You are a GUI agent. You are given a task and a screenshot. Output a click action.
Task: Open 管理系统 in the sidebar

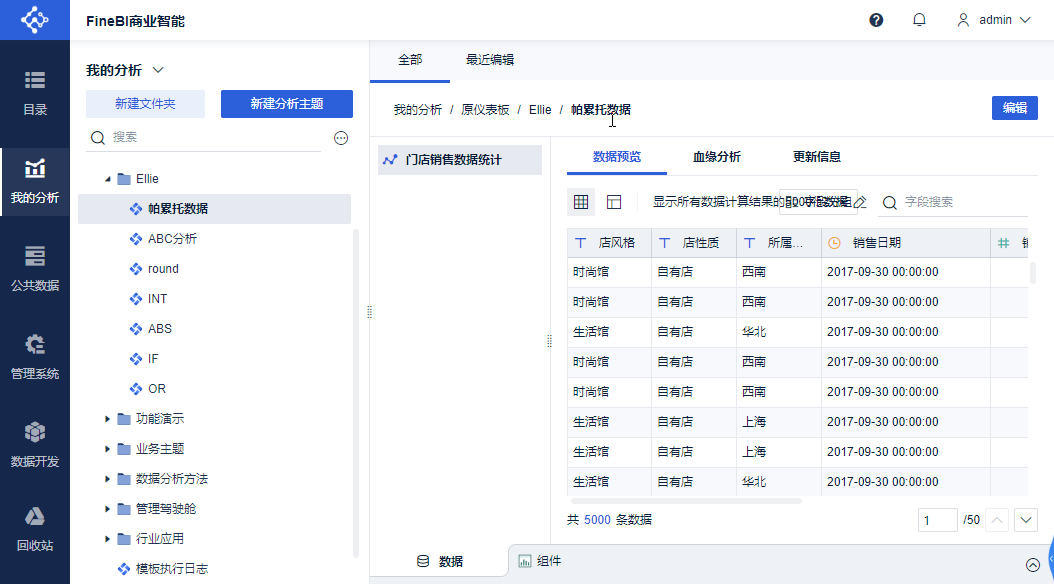pyautogui.click(x=35, y=357)
